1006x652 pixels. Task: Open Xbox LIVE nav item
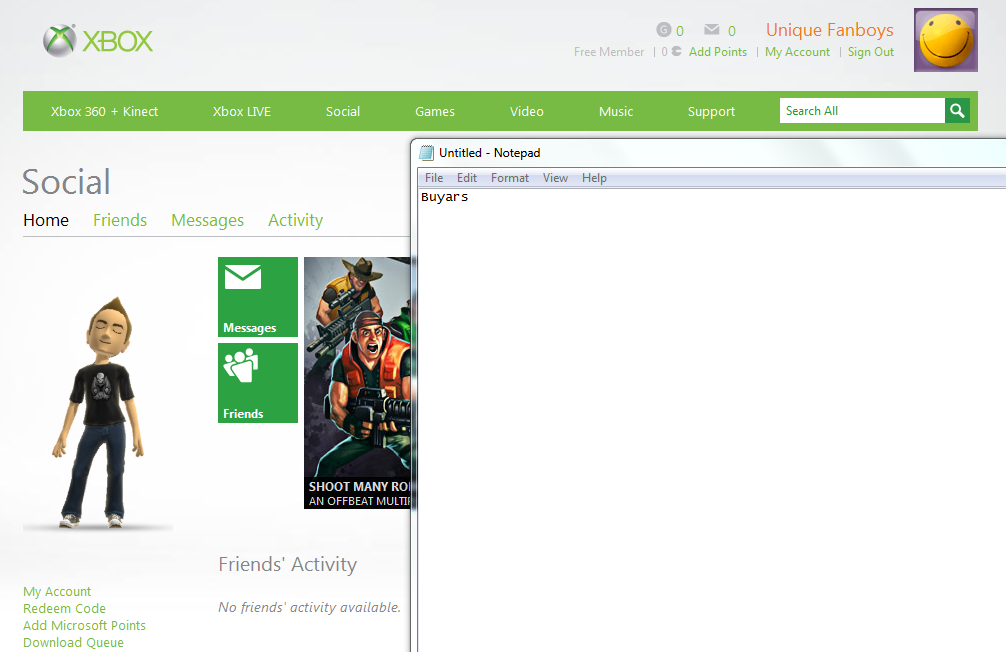(x=242, y=112)
